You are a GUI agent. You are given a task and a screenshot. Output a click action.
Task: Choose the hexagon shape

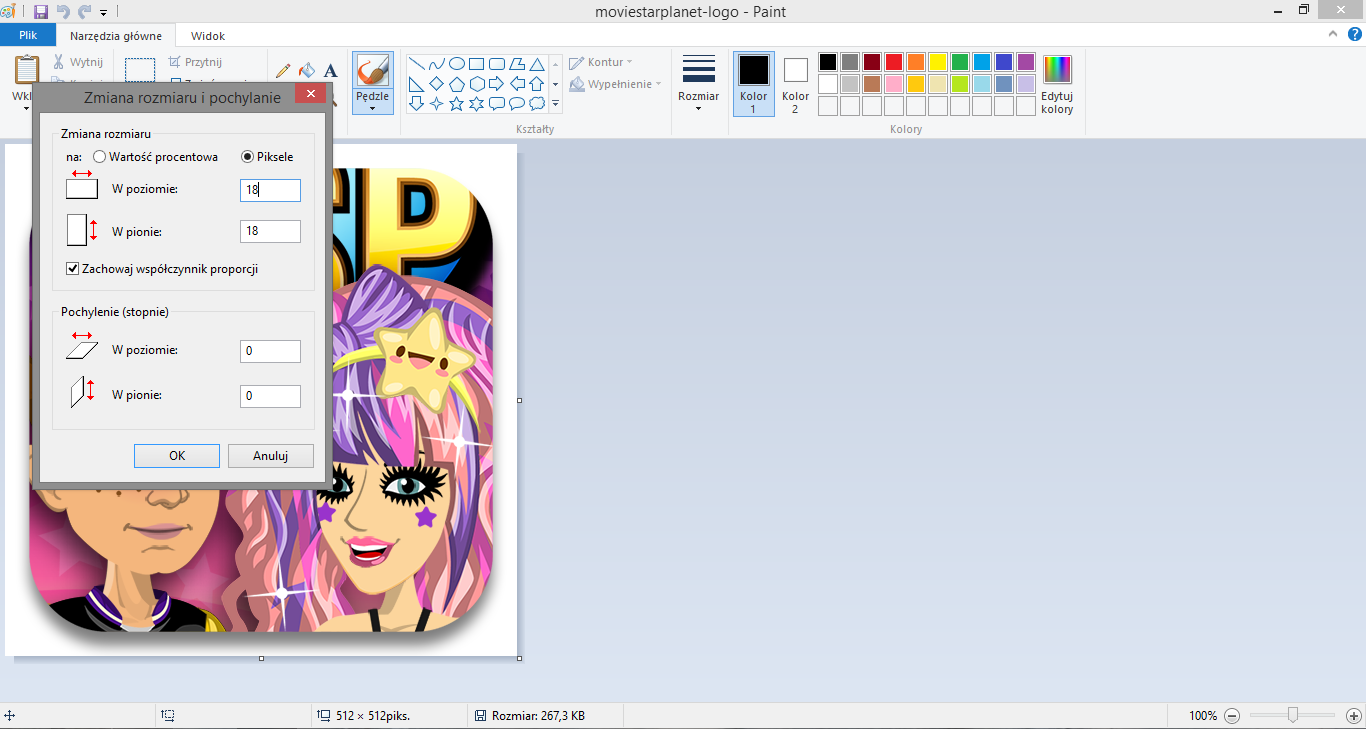[x=476, y=83]
